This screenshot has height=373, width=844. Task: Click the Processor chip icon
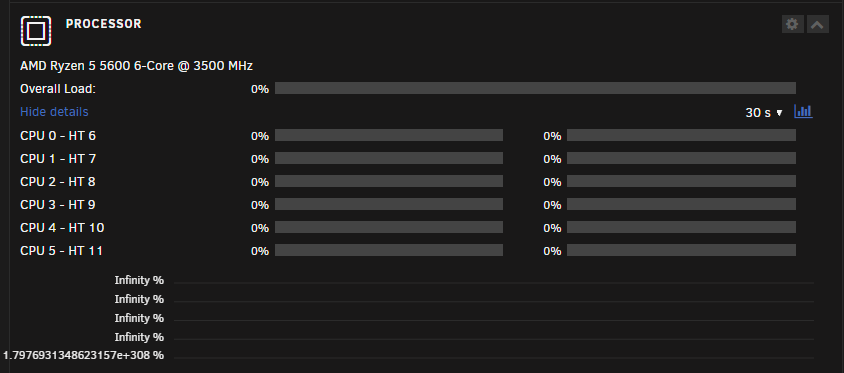tap(36, 31)
